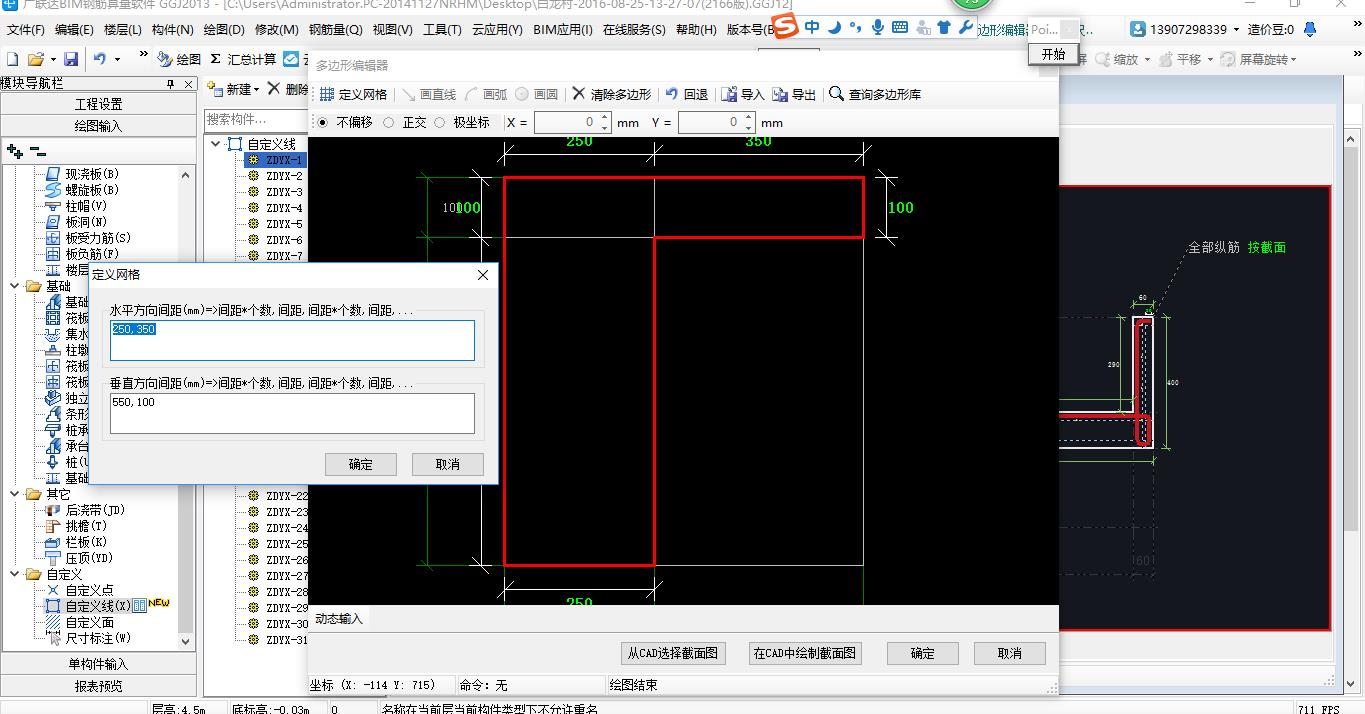Open 云应用(Y) menu
The image size is (1365, 714).
tap(495, 30)
